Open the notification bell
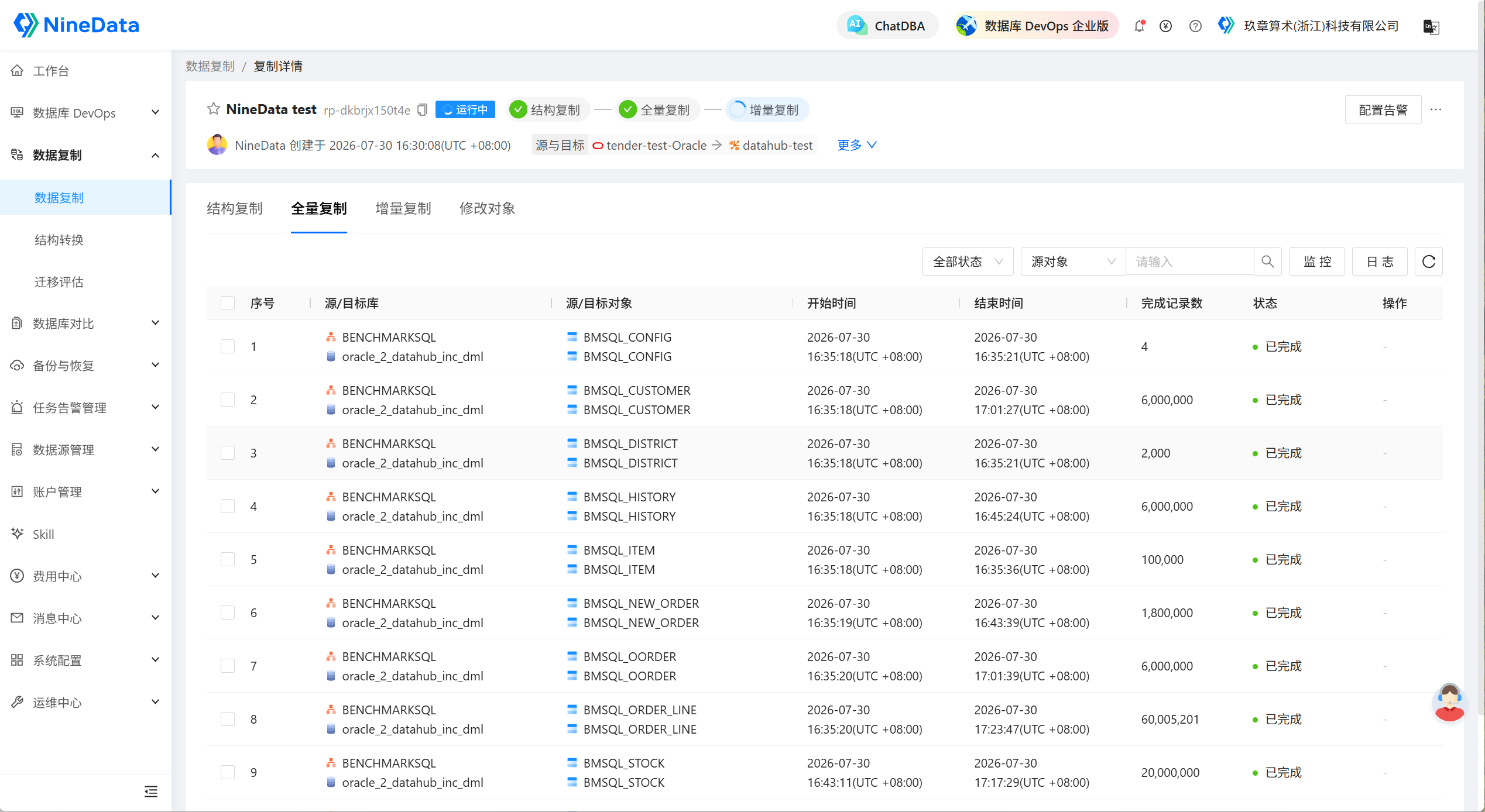 pyautogui.click(x=1139, y=26)
